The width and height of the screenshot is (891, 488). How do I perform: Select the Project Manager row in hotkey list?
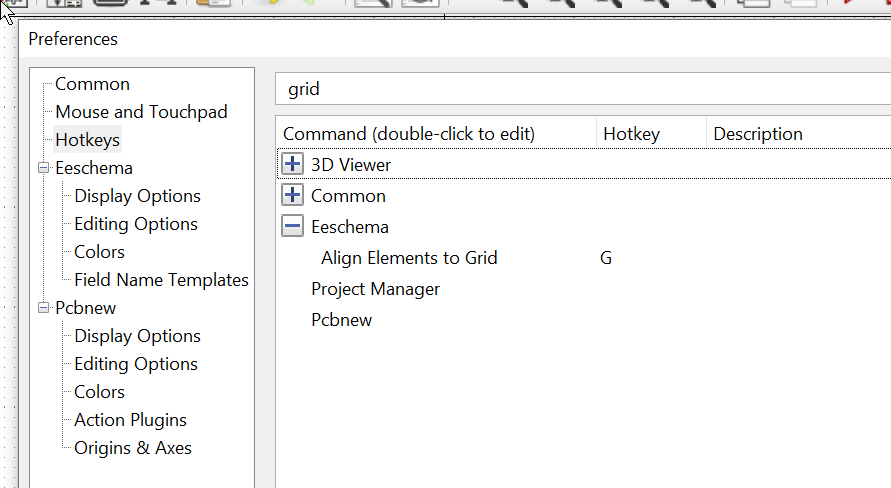click(375, 289)
